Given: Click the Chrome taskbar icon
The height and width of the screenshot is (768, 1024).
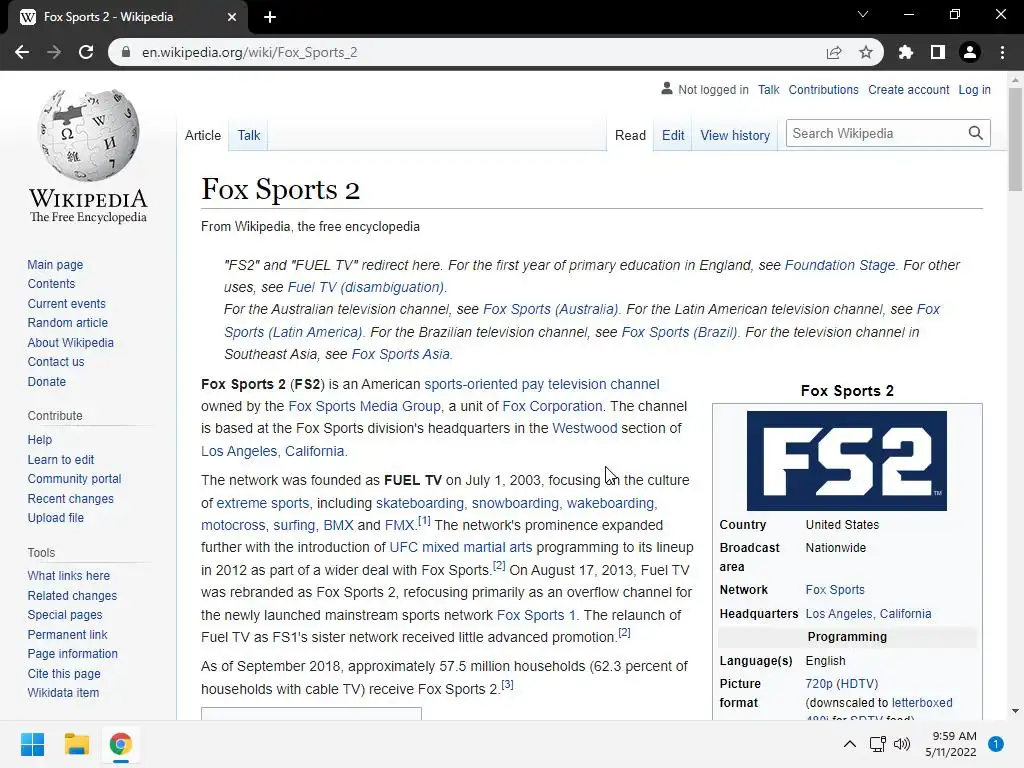Looking at the screenshot, I should click(120, 744).
